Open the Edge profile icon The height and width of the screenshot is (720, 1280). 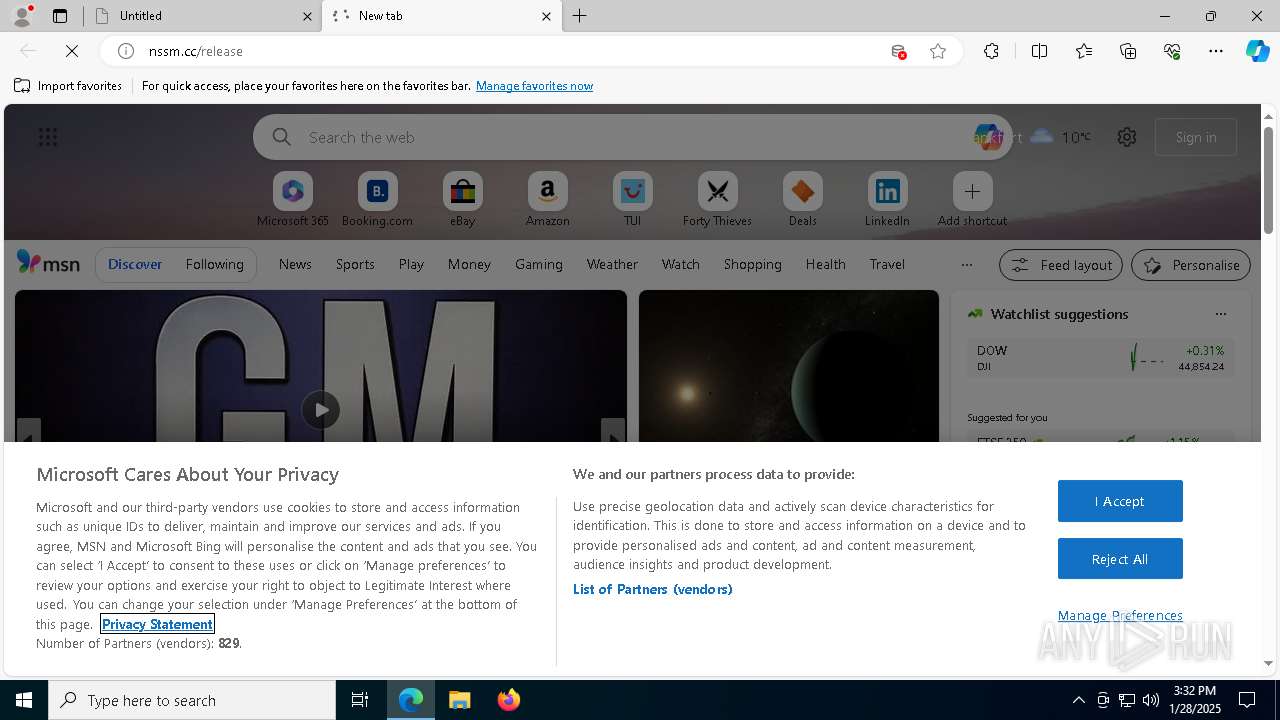(x=22, y=15)
